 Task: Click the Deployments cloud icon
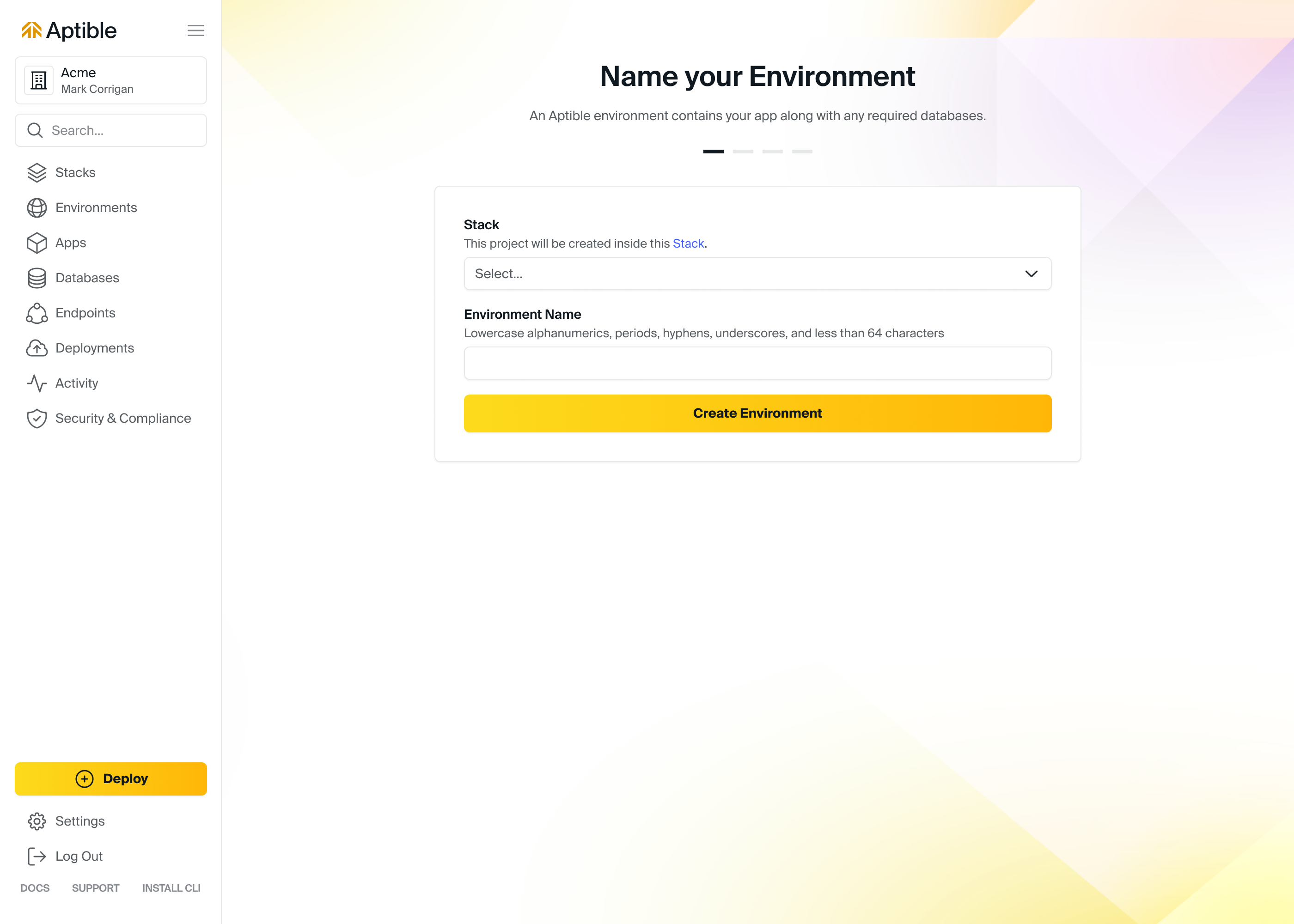point(37,348)
